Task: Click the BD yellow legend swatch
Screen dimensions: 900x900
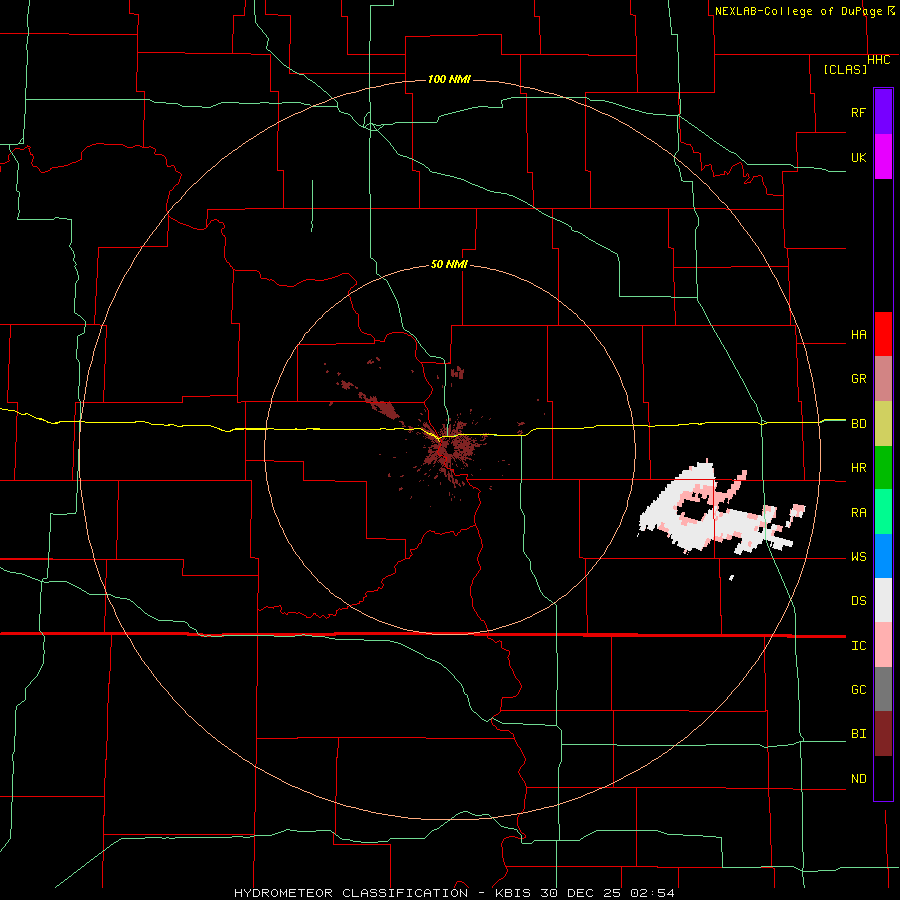Action: 883,424
